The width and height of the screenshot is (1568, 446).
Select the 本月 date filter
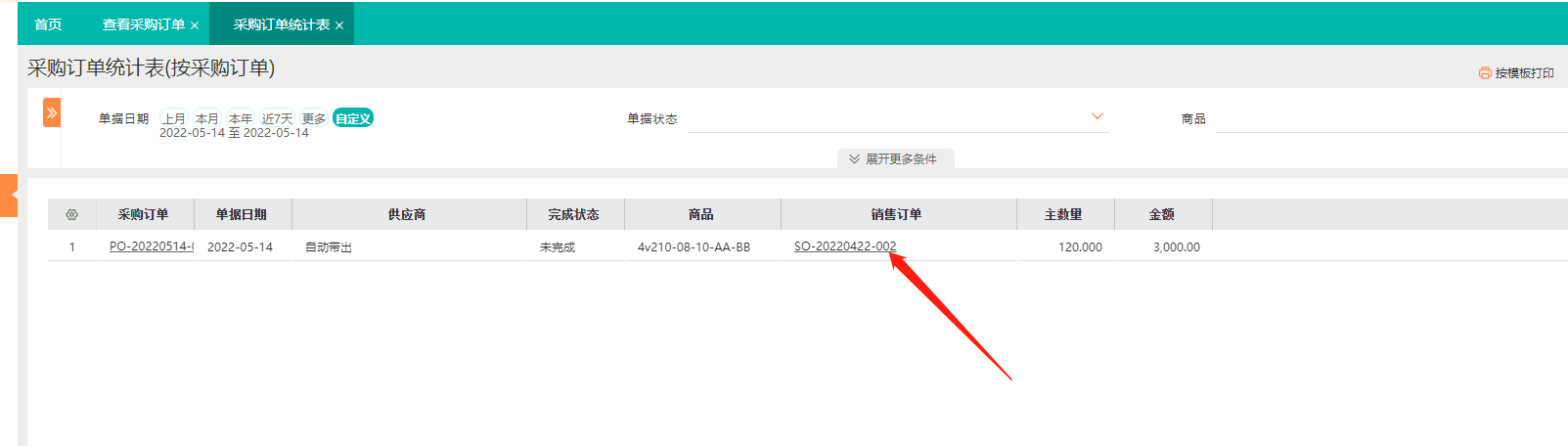click(x=207, y=118)
